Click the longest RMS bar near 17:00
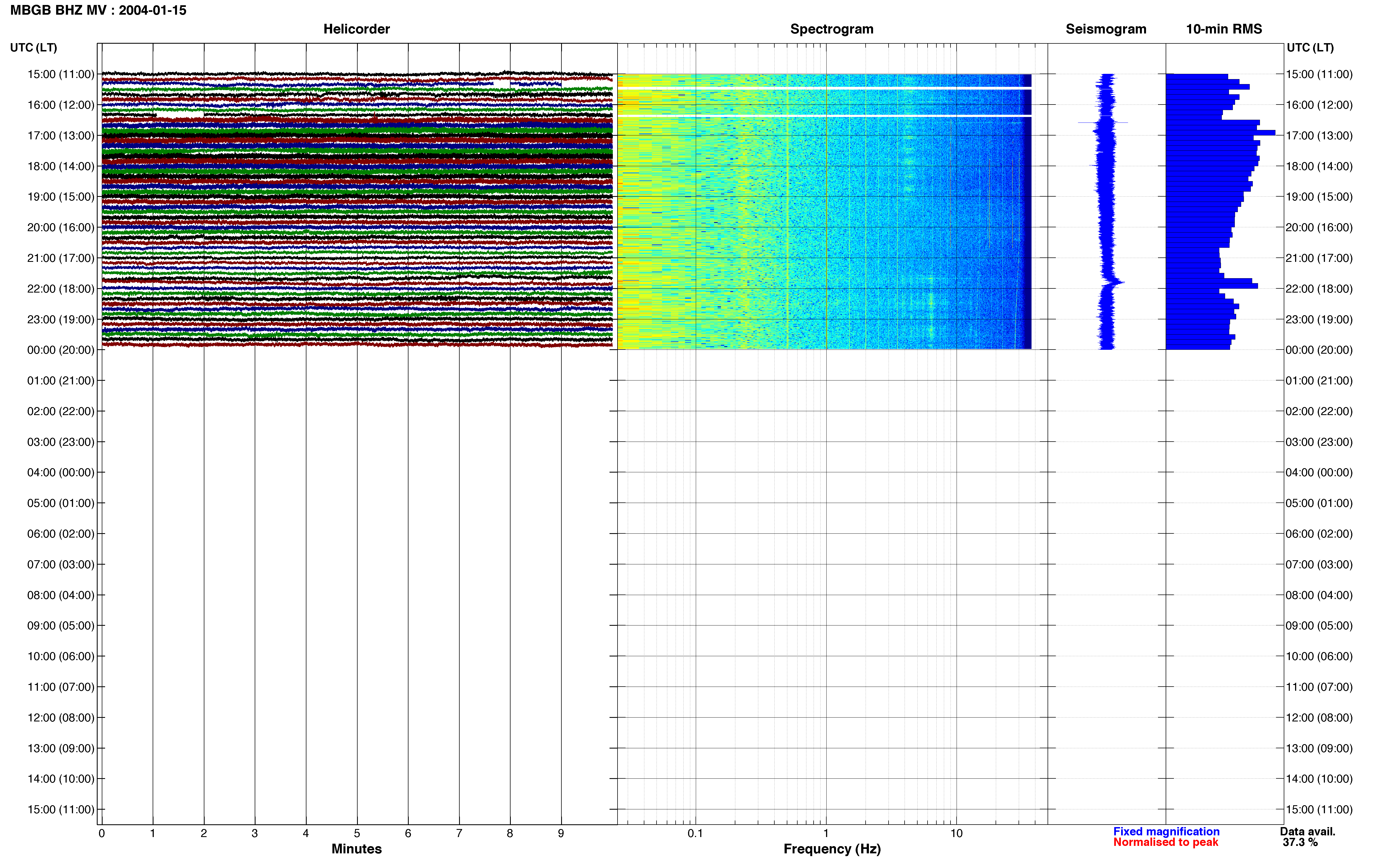Screen dimensions: 1388x868 coord(1220,133)
